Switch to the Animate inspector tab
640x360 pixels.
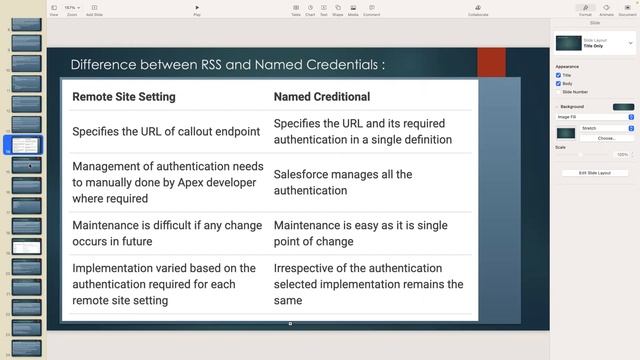point(607,8)
